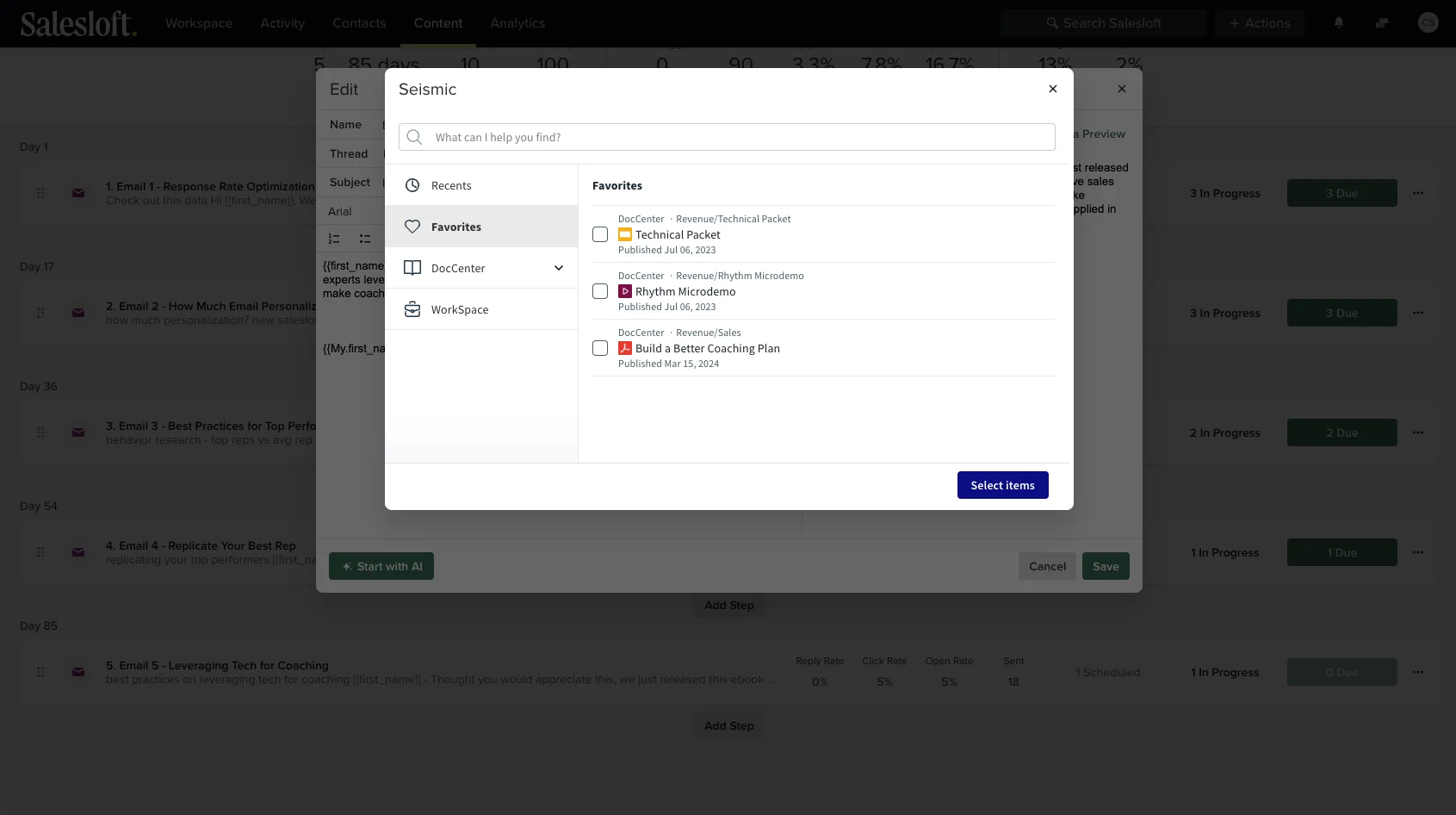Expand the DocCenter chevron
This screenshot has height=815, width=1456.
(559, 268)
